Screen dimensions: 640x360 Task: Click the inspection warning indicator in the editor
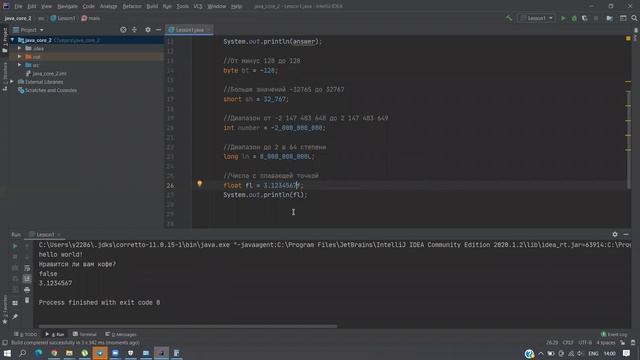tap(628, 38)
